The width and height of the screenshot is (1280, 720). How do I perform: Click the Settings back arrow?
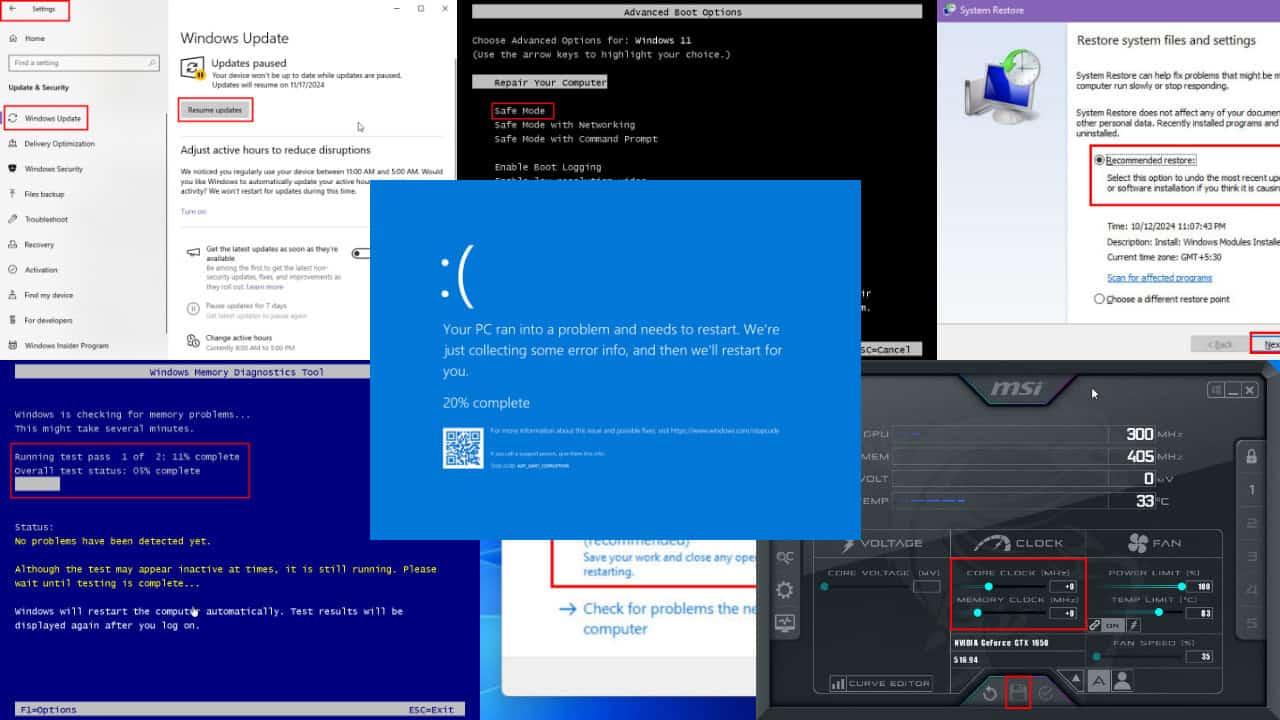click(x=13, y=9)
